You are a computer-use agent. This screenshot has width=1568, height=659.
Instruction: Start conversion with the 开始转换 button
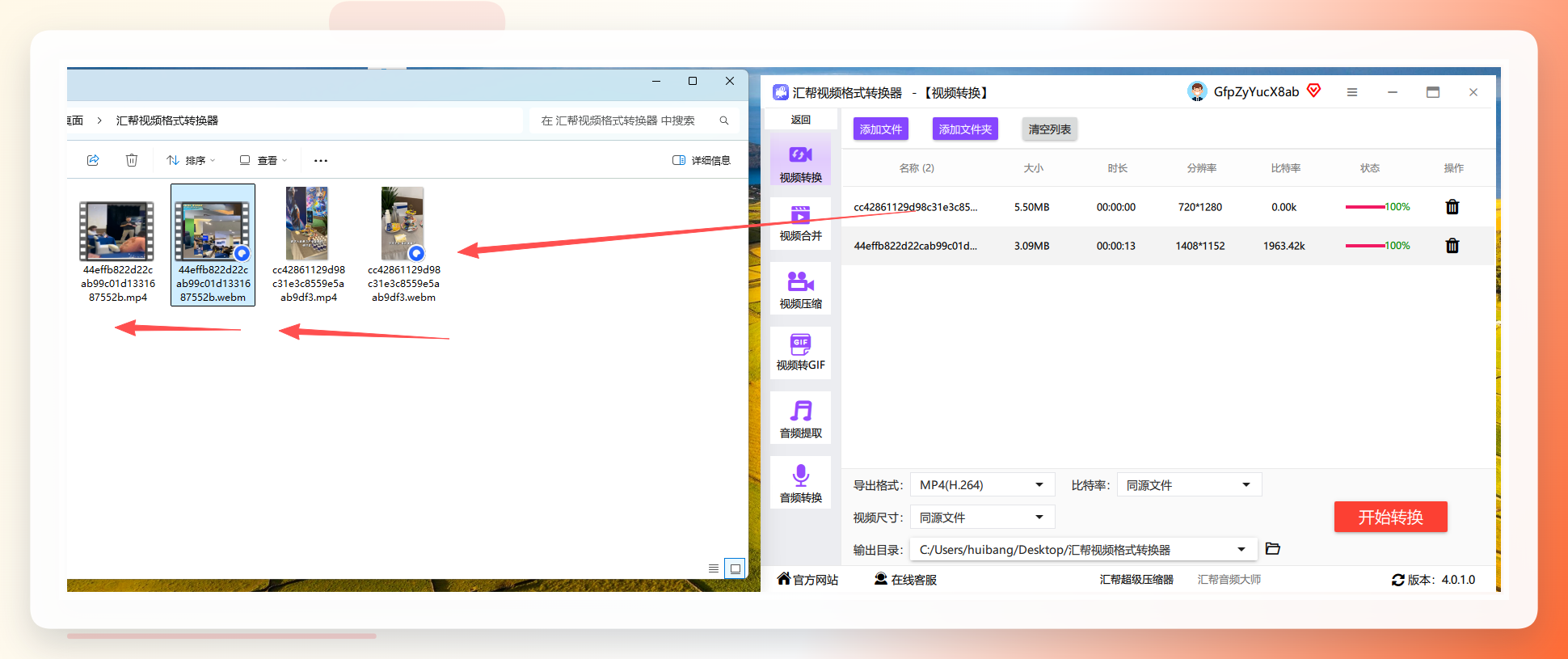(x=1391, y=517)
